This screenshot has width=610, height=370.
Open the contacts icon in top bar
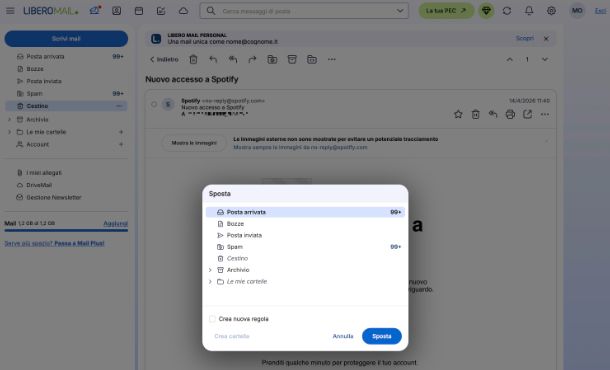pyautogui.click(x=116, y=11)
